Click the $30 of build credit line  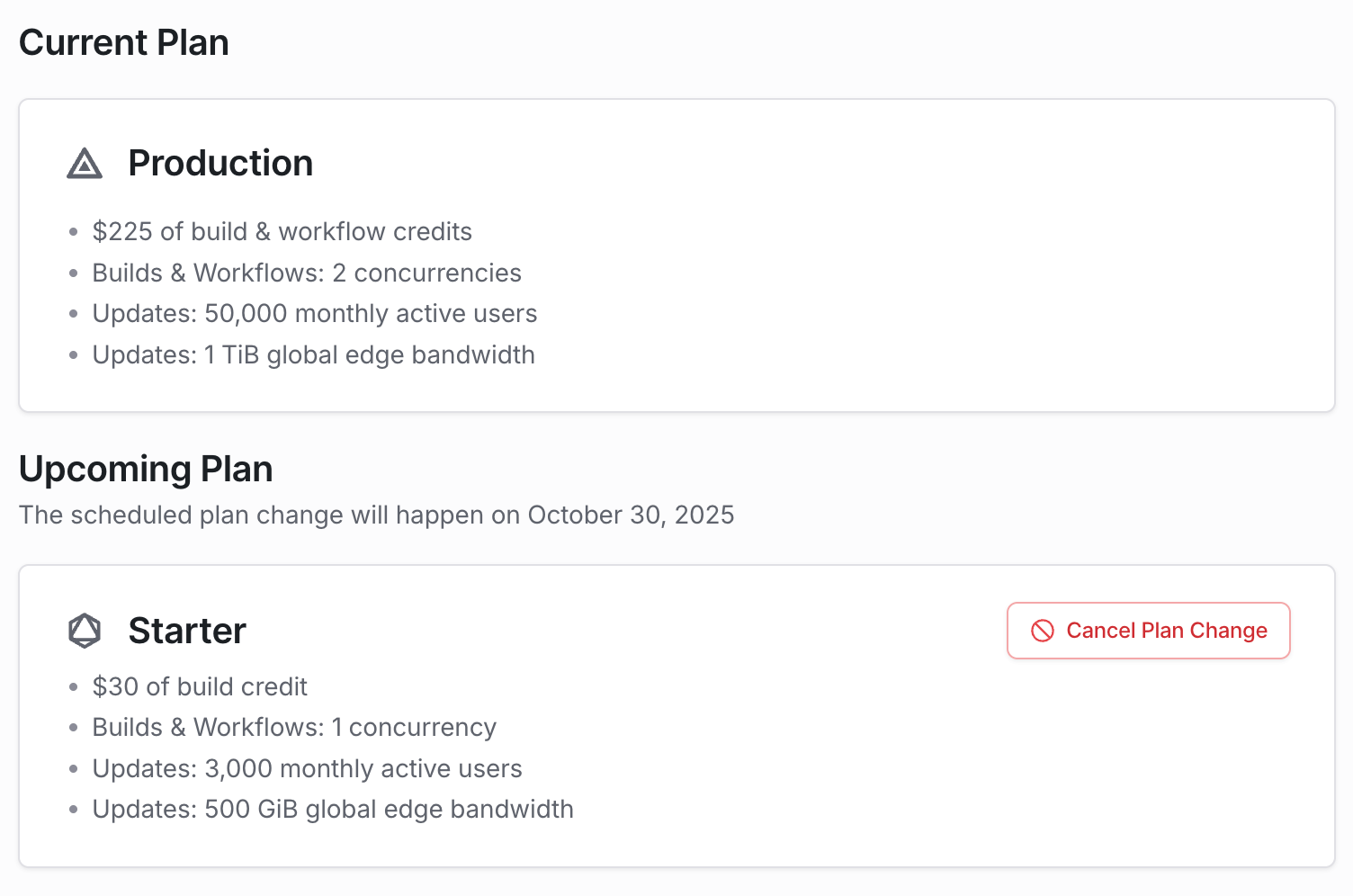(x=200, y=686)
